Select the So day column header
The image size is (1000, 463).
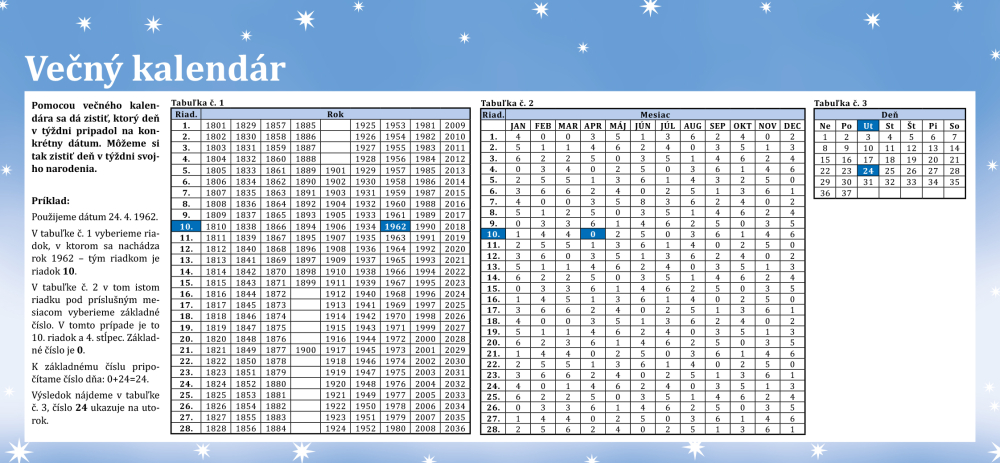tap(954, 125)
